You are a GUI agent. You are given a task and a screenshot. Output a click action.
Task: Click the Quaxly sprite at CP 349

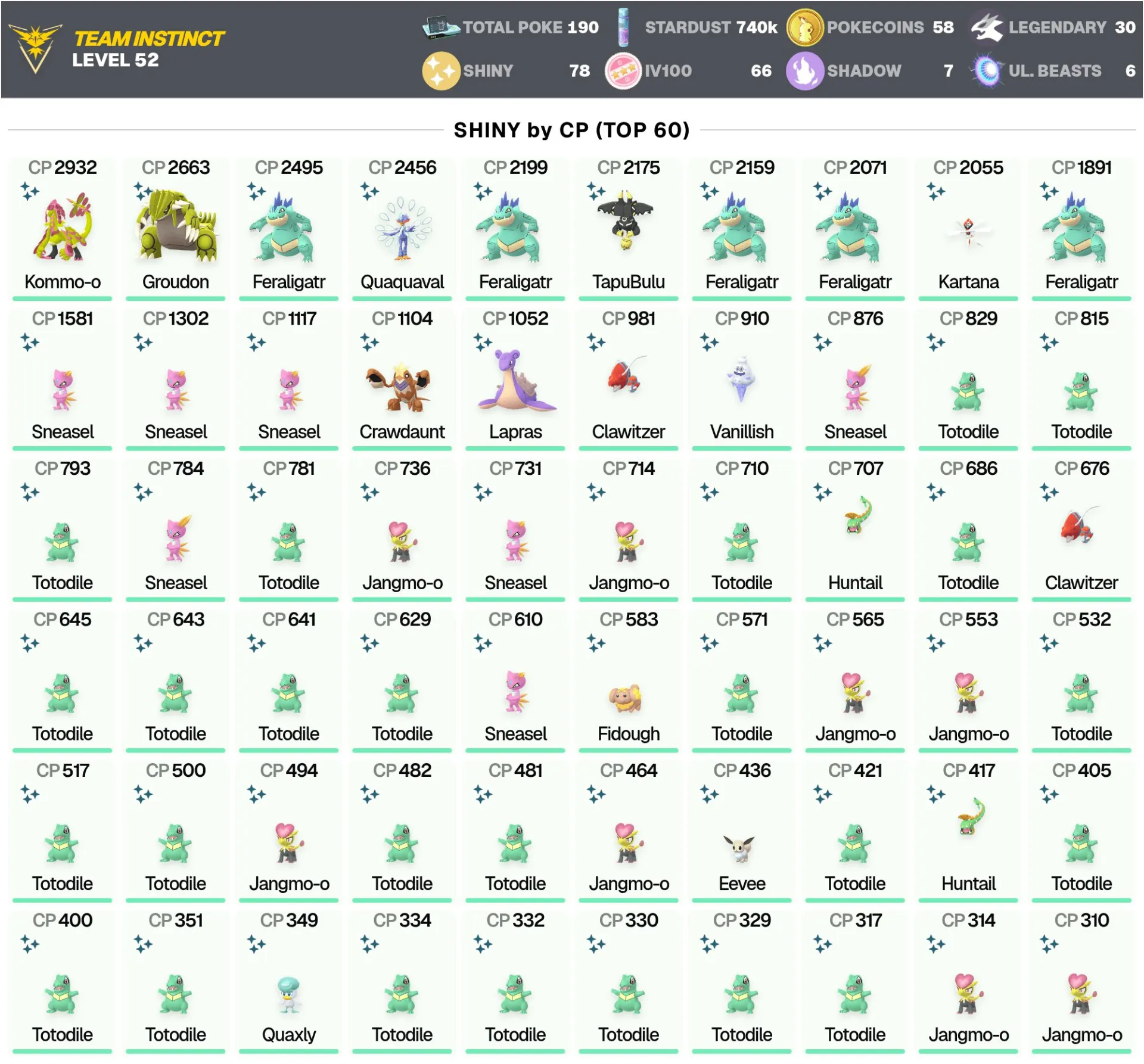(x=289, y=995)
